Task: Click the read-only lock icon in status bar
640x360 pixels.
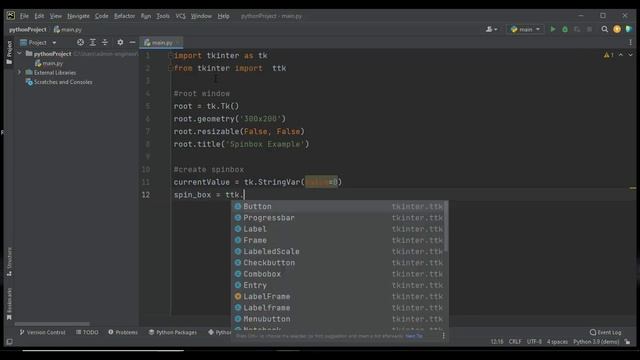Action: tap(627, 342)
